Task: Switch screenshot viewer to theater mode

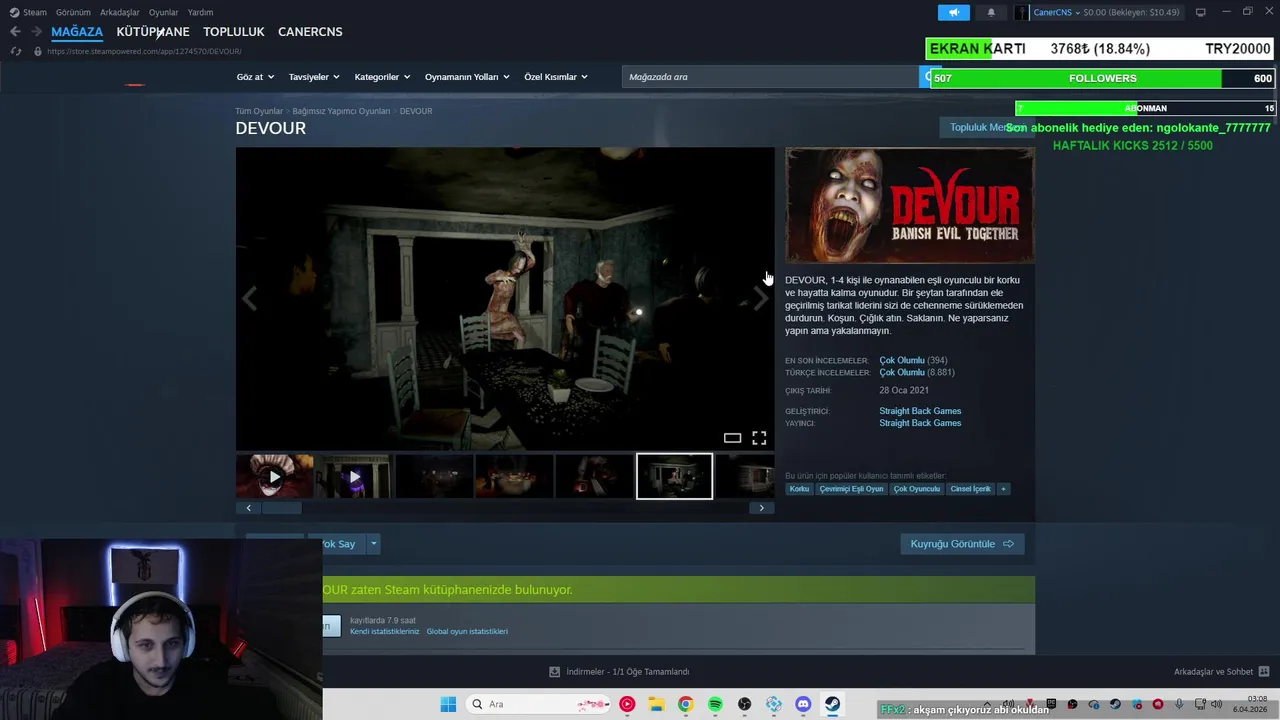Action: tap(732, 438)
